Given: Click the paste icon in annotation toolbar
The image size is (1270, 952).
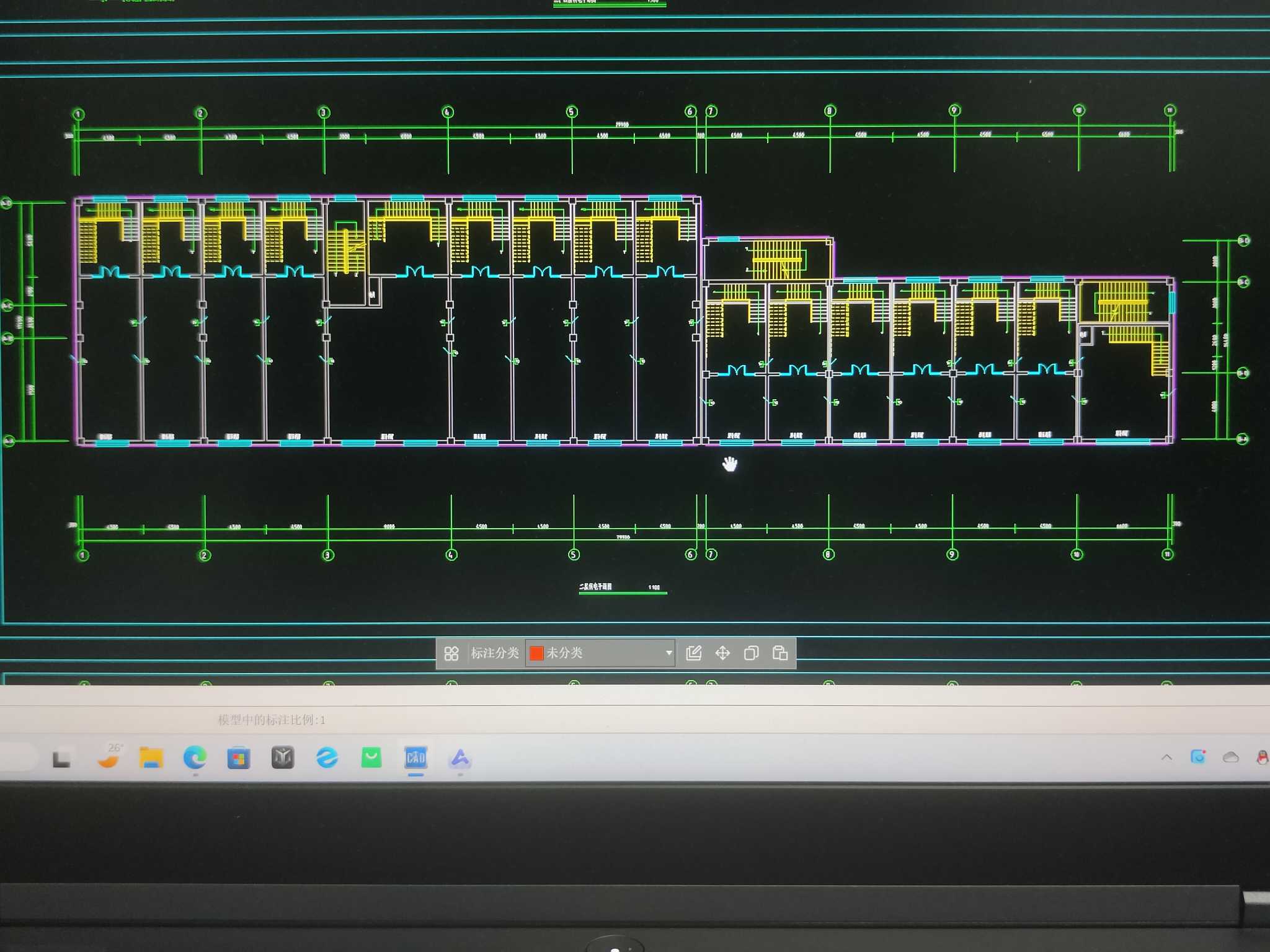Looking at the screenshot, I should (x=780, y=653).
